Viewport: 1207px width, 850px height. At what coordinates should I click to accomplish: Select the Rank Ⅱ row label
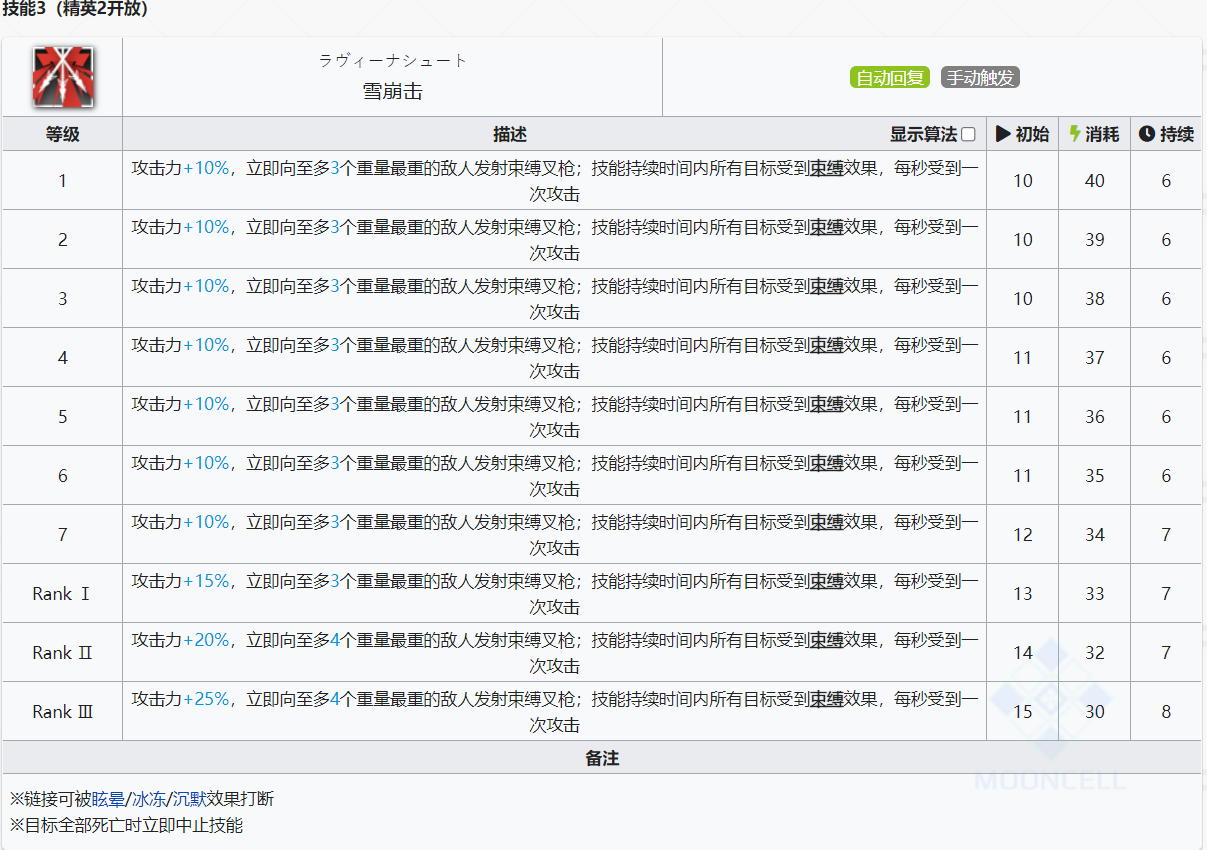[x=62, y=653]
